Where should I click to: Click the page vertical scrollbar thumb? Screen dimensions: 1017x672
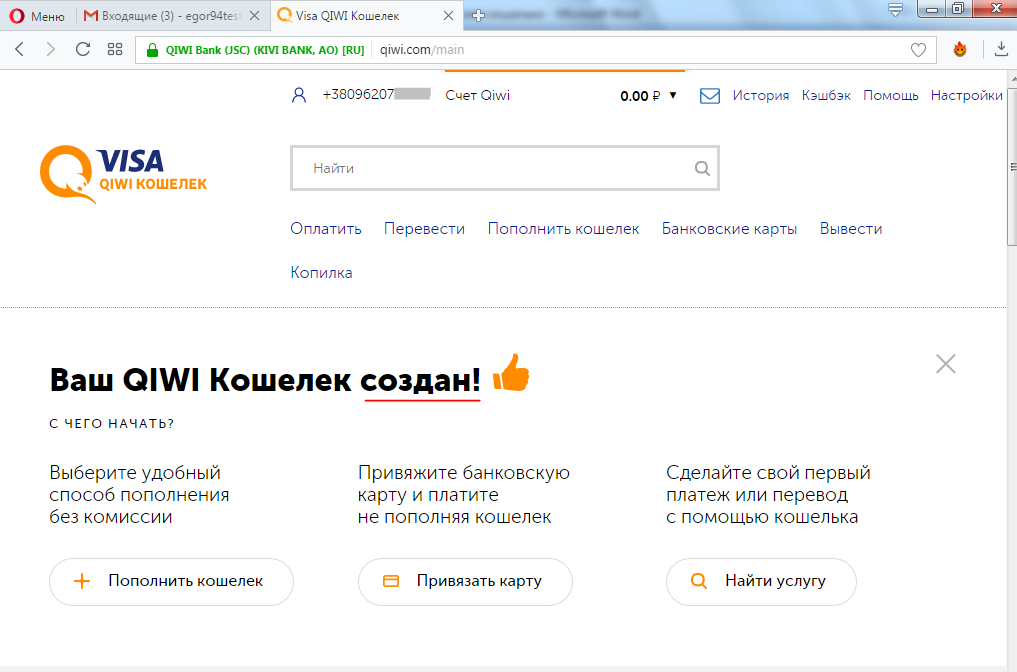1012,167
